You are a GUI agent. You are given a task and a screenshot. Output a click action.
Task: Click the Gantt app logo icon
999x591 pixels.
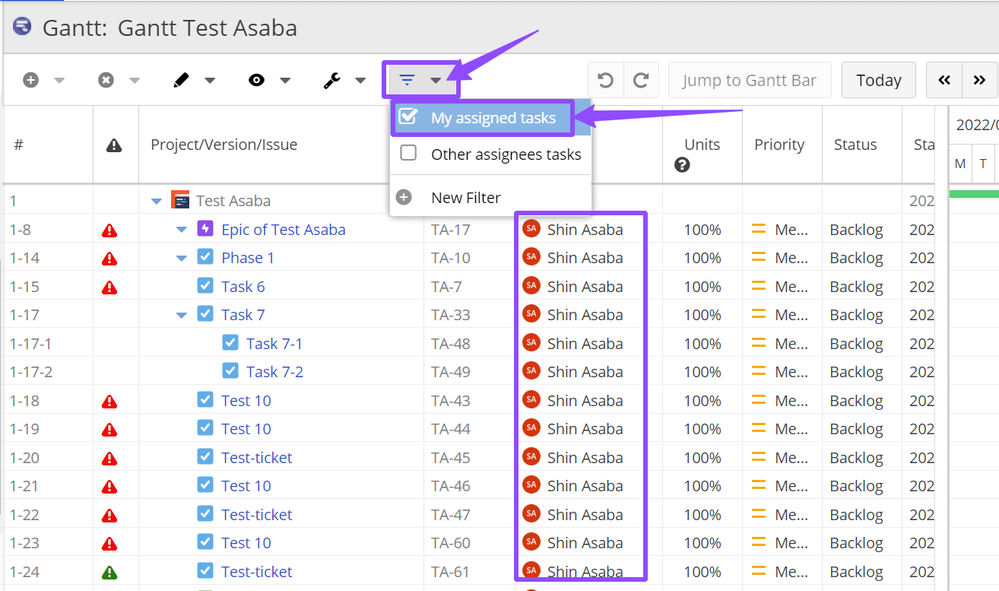(22, 26)
